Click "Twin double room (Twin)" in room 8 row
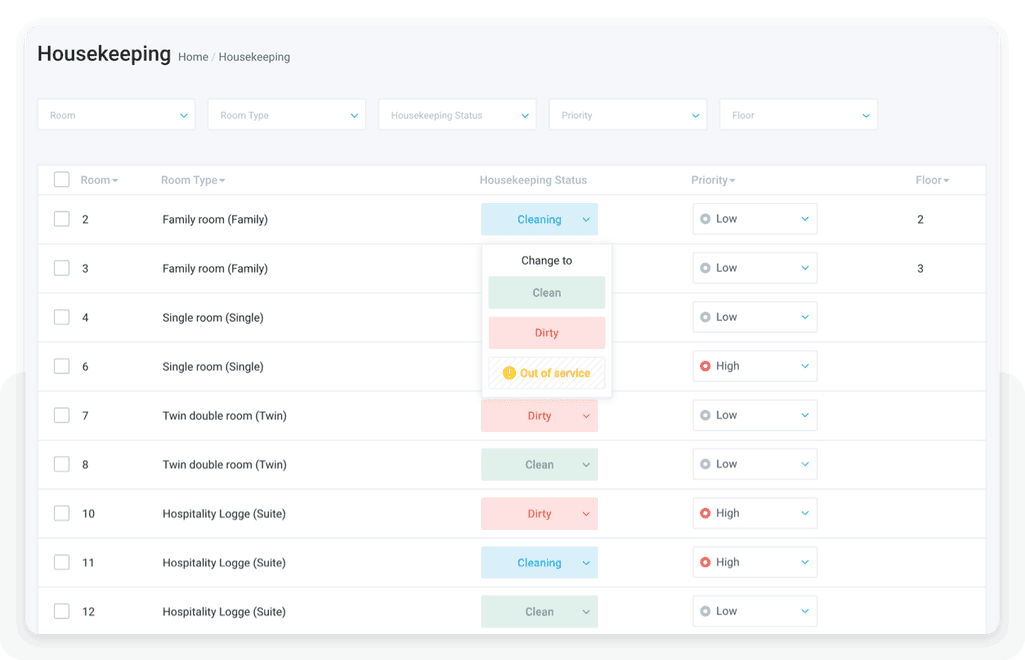This screenshot has height=660, width=1025. pos(224,465)
